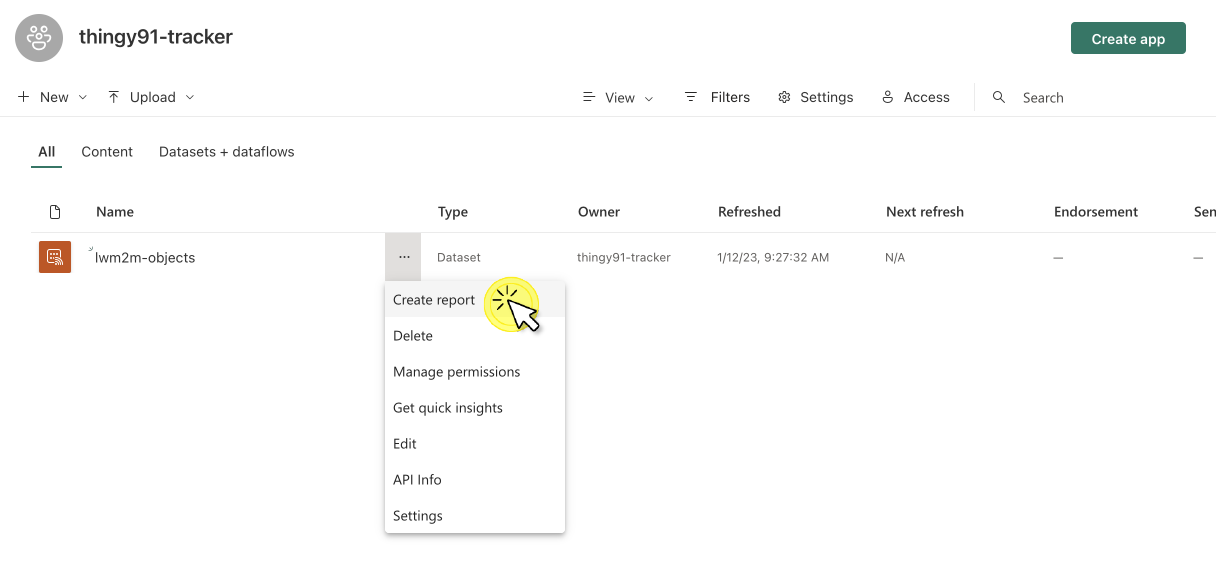
Task: Open the Filters panel
Action: (717, 97)
